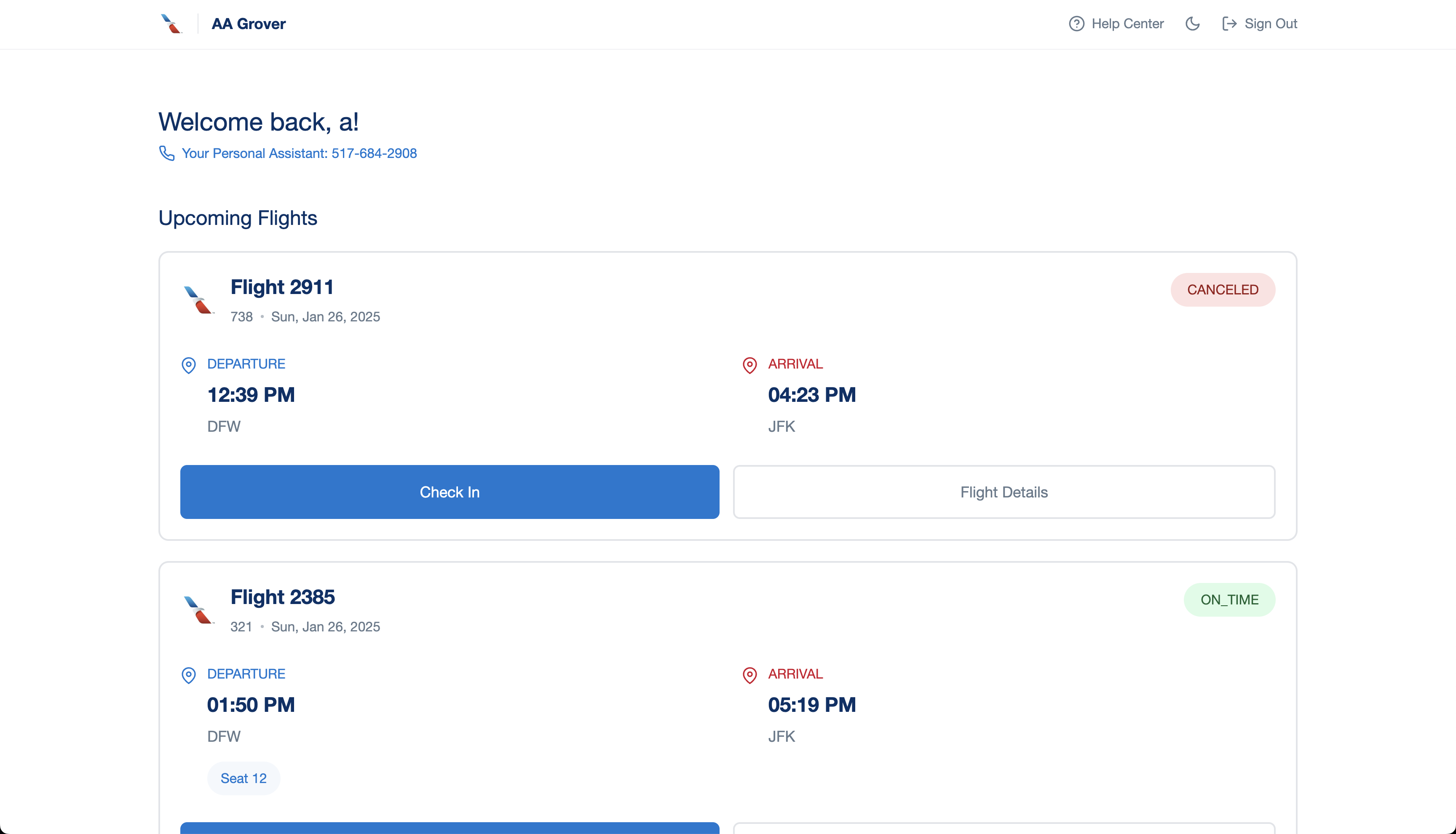Viewport: 1456px width, 834px height.
Task: Click the Flight 2911 departure pin icon
Action: pos(188,365)
